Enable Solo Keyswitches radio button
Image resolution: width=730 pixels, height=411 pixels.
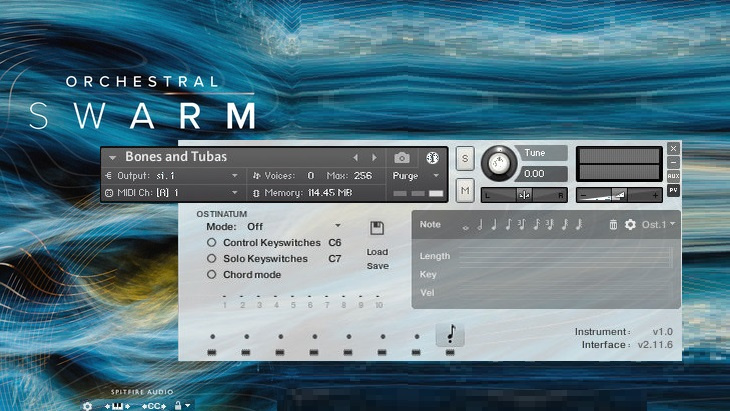(x=211, y=258)
